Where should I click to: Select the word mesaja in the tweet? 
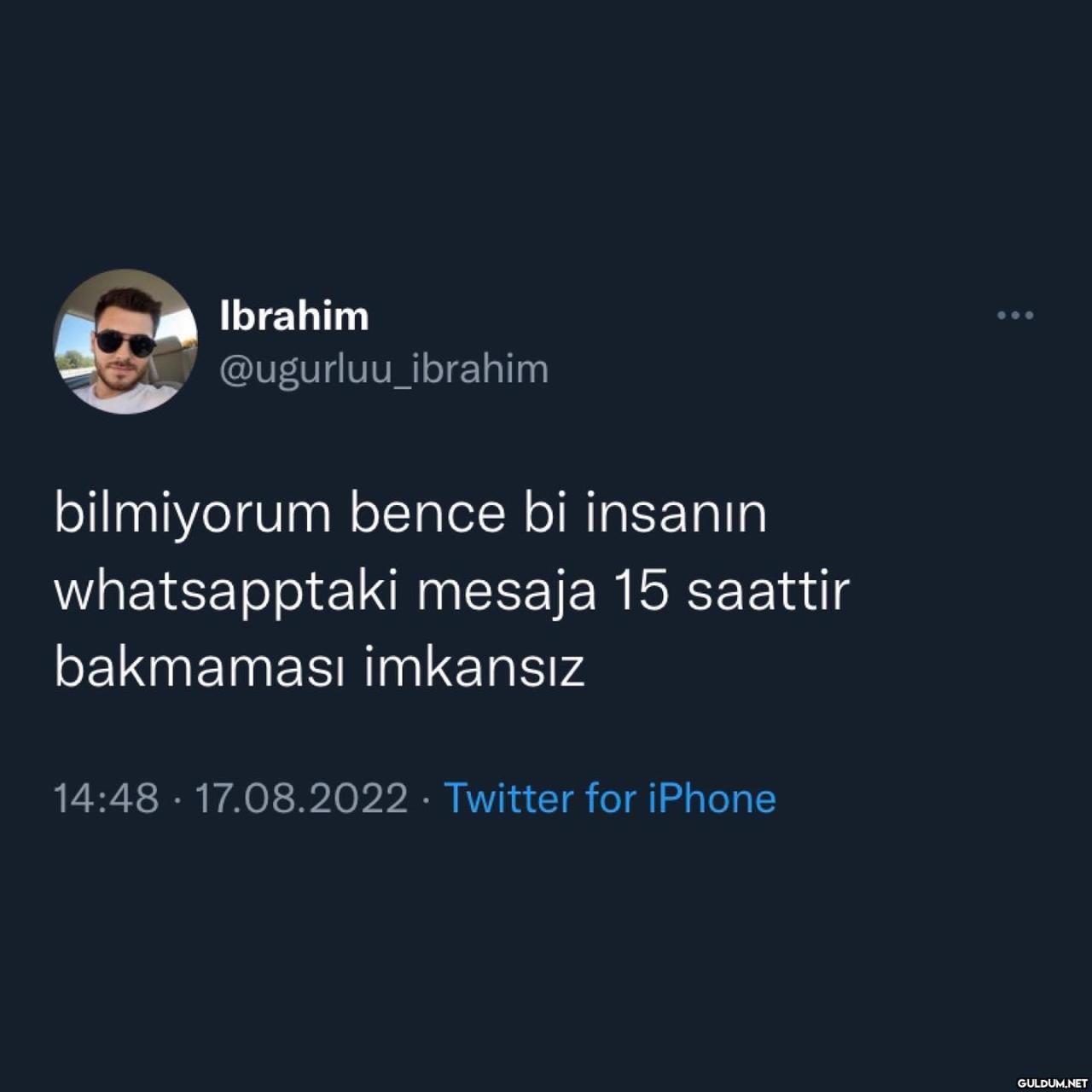click(506, 591)
